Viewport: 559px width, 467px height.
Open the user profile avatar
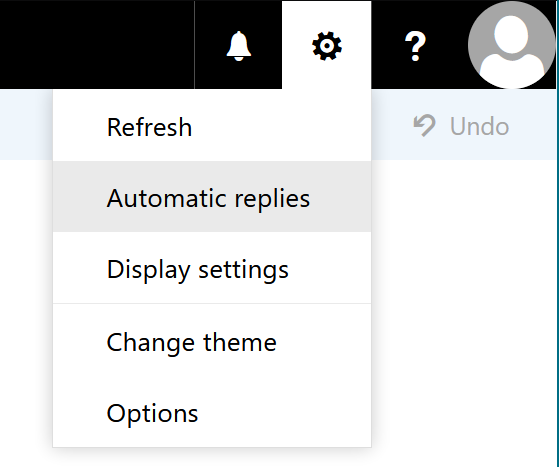tap(512, 45)
